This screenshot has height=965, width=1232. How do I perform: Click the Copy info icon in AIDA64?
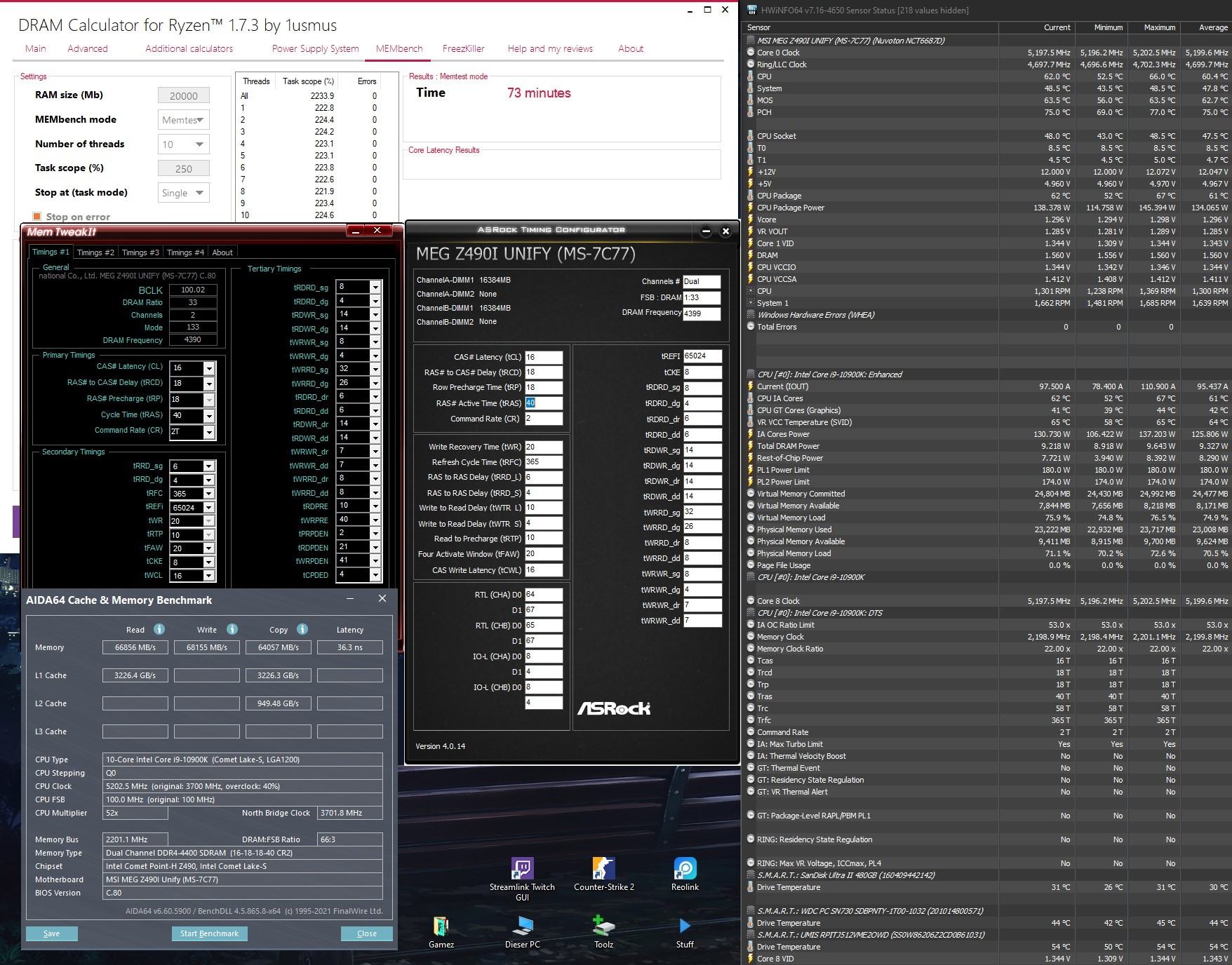coord(302,629)
